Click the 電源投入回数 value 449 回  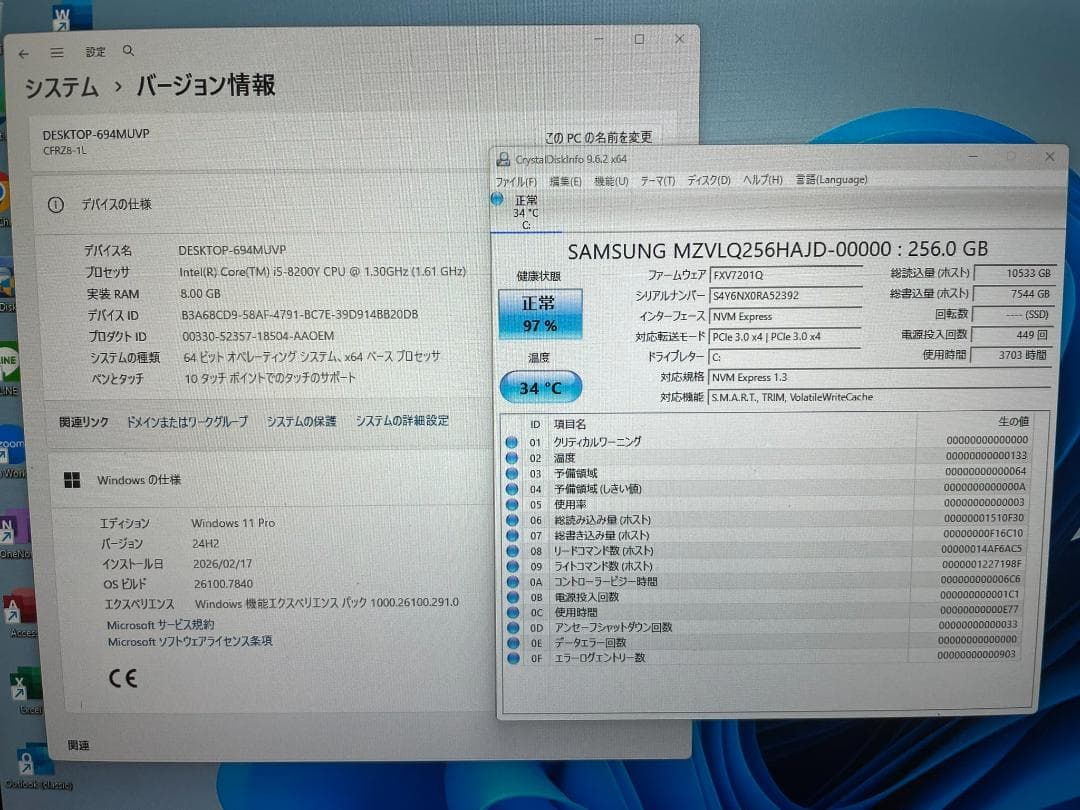[1012, 335]
